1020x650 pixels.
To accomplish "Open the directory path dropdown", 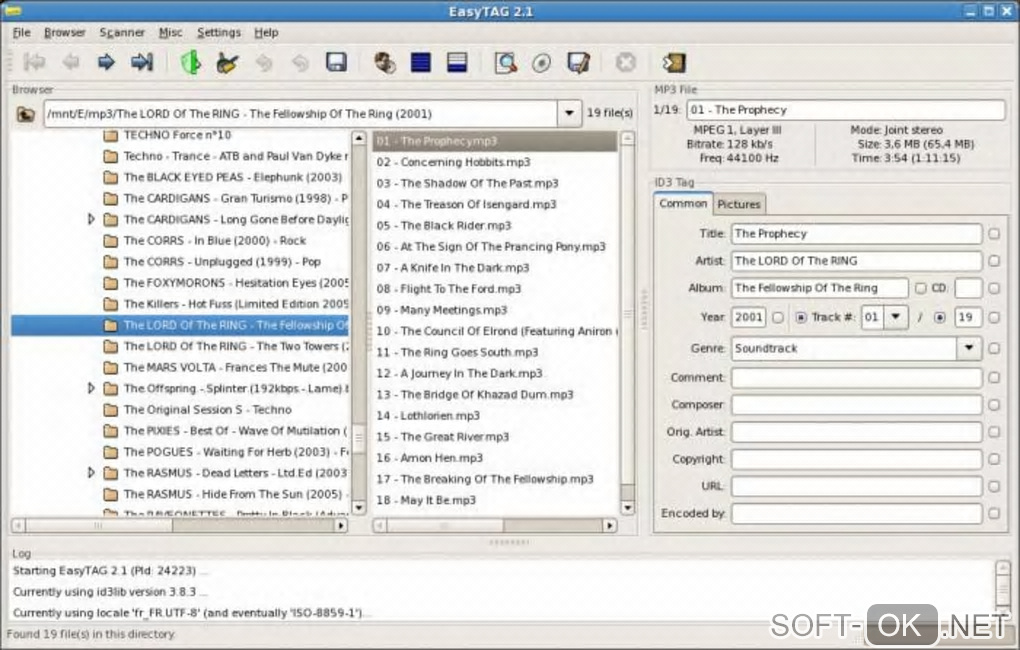I will (569, 113).
